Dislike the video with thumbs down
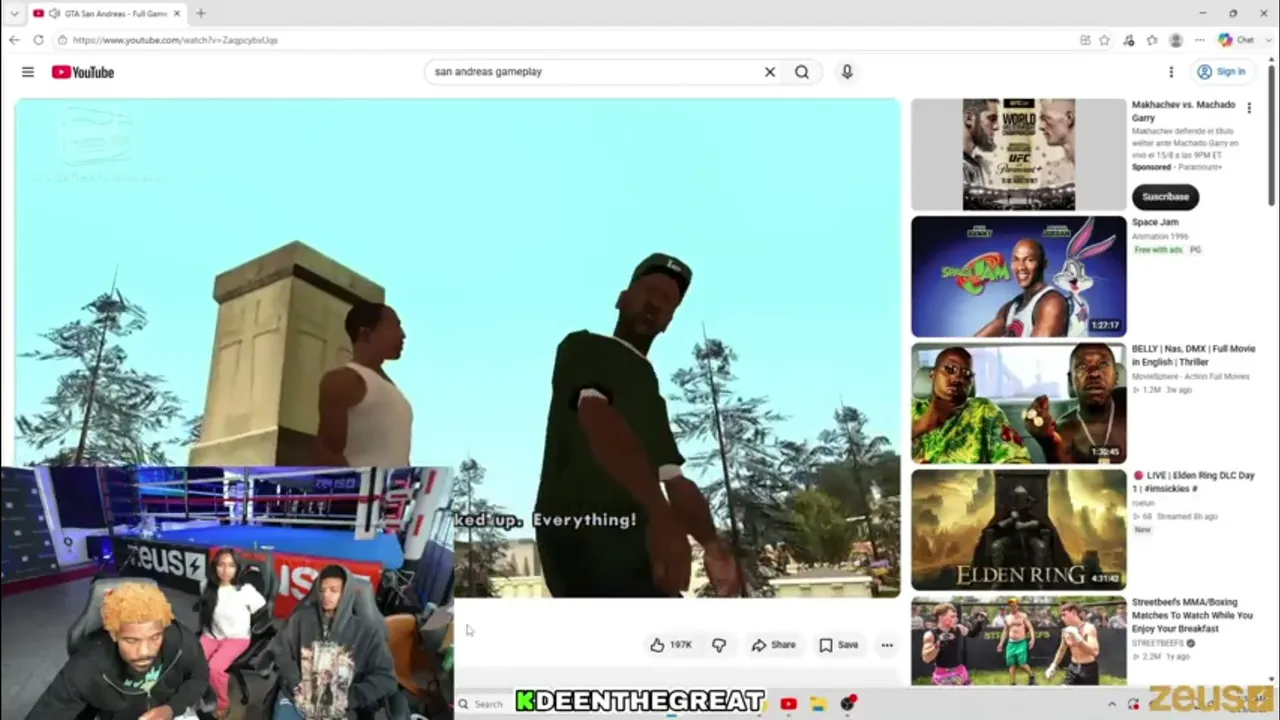 [x=719, y=645]
